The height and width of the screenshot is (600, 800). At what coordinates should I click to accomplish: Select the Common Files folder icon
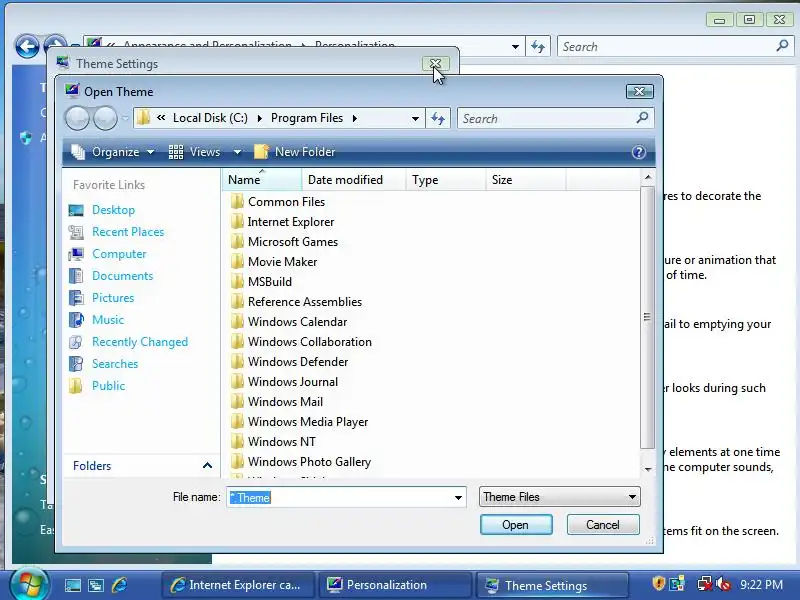(237, 202)
